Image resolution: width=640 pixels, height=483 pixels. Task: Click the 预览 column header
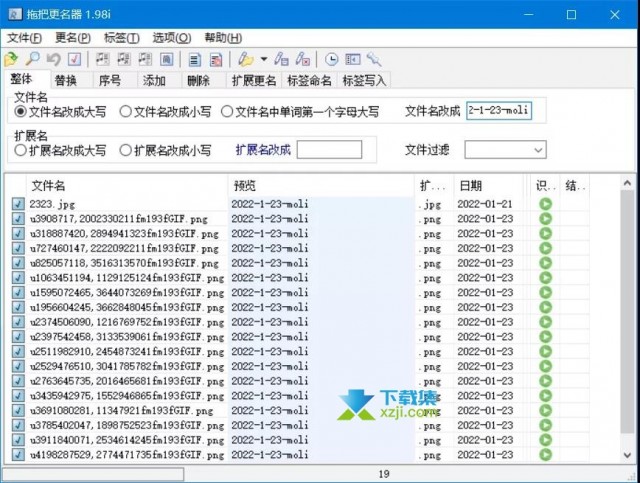click(x=321, y=186)
